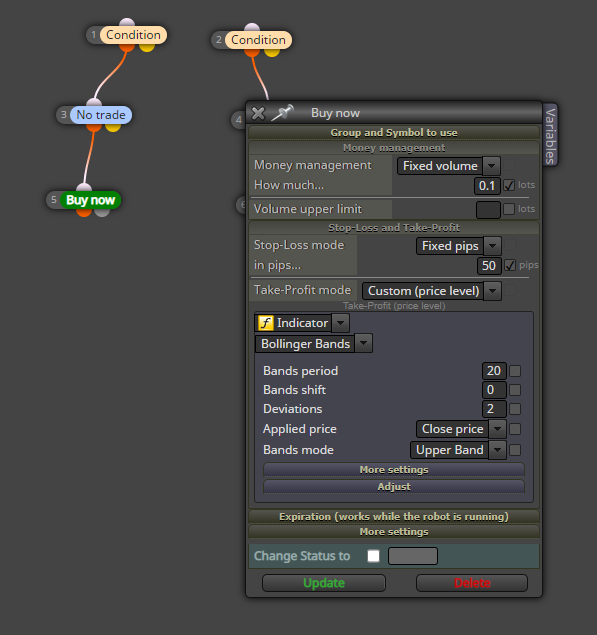Select the No trade block

point(100,115)
